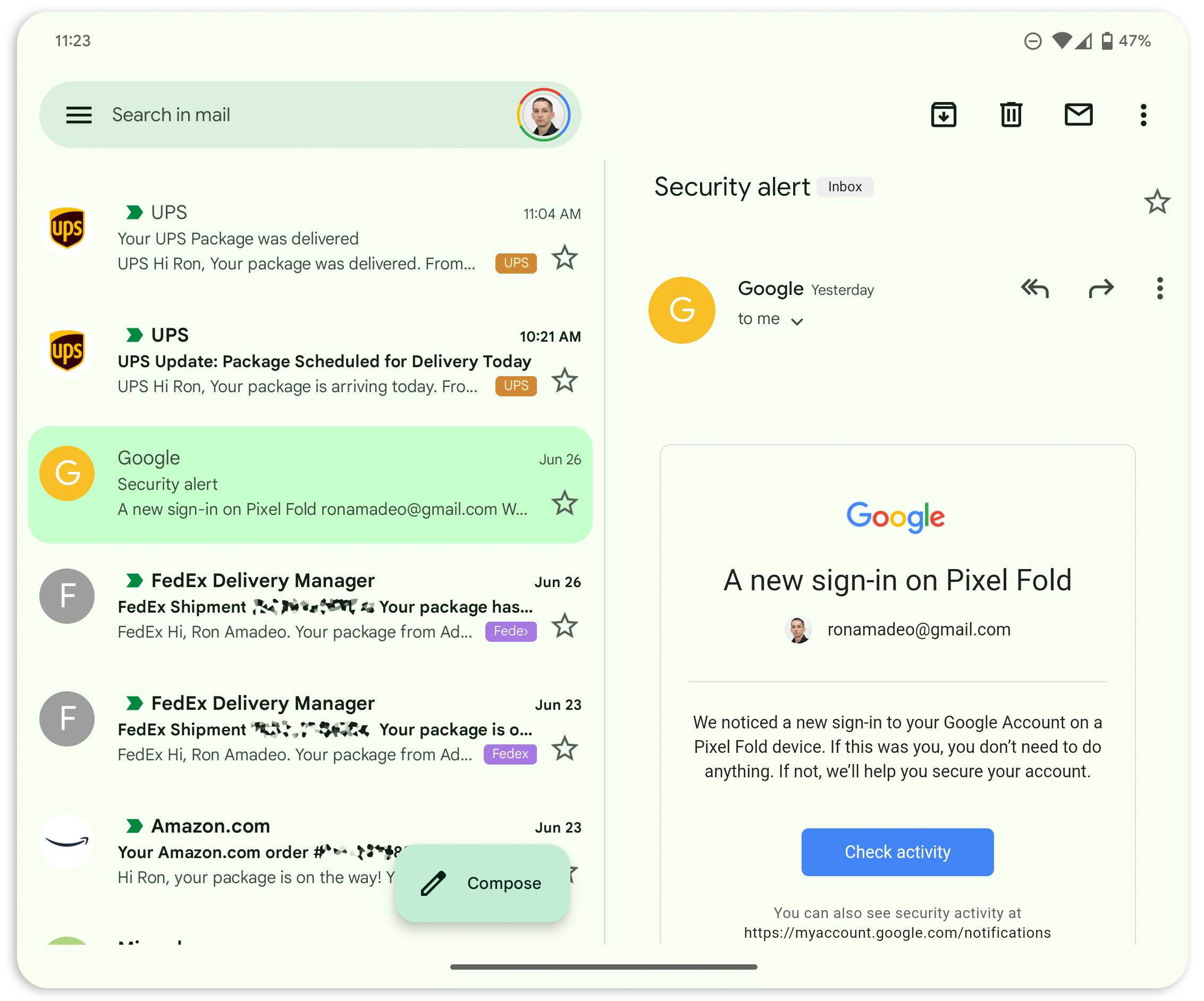
Task: Click the blue Check activity button
Action: coord(897,852)
